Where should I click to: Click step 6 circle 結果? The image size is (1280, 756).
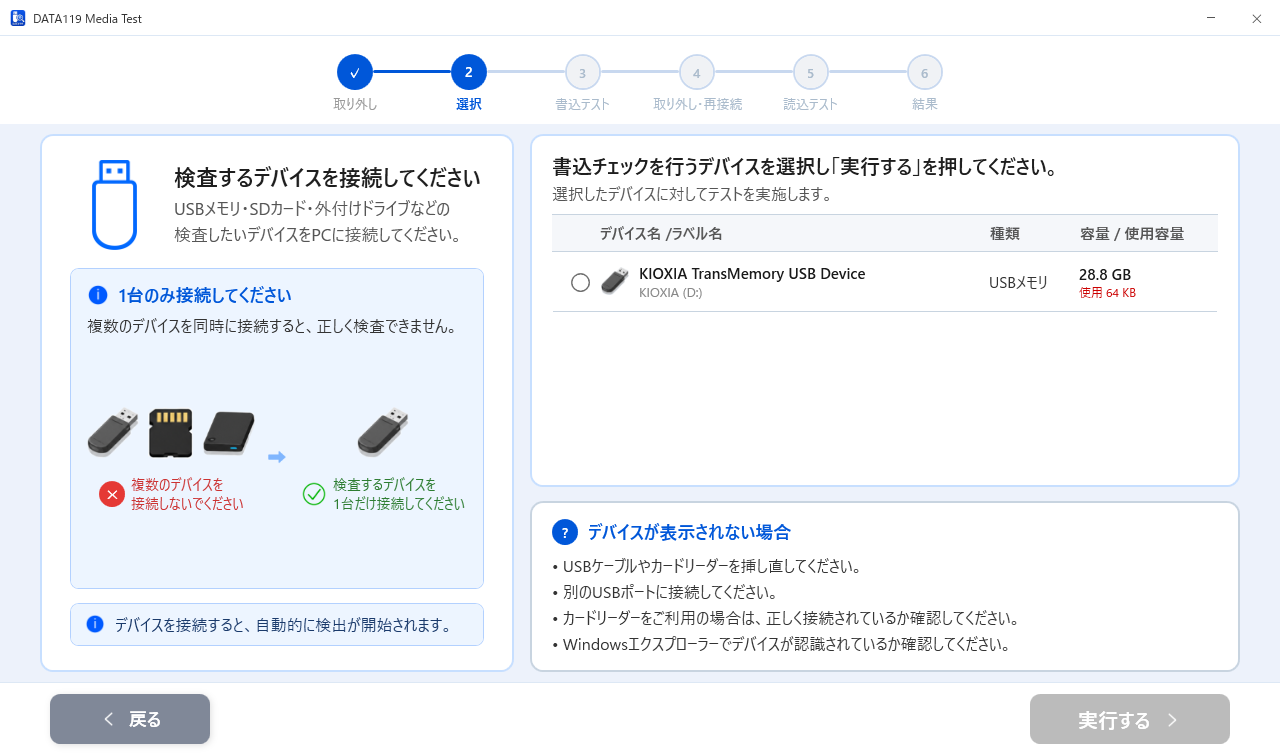tap(925, 73)
